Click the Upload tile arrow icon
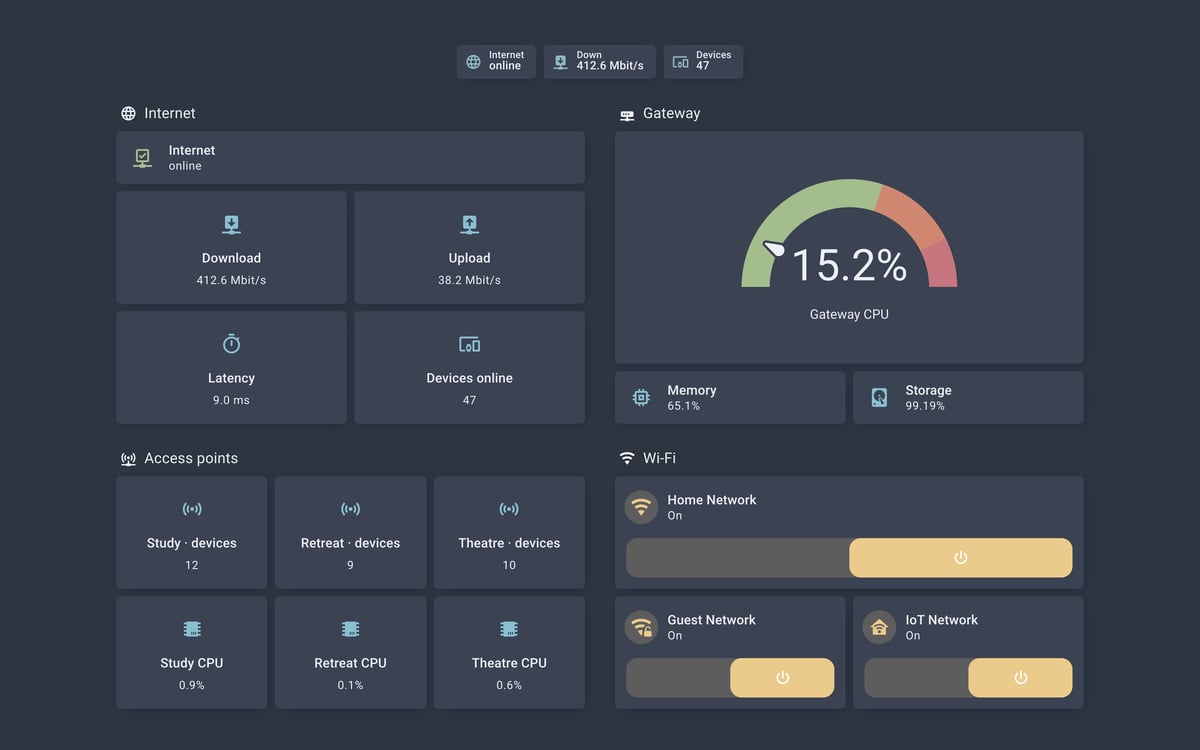1200x750 pixels. point(469,224)
